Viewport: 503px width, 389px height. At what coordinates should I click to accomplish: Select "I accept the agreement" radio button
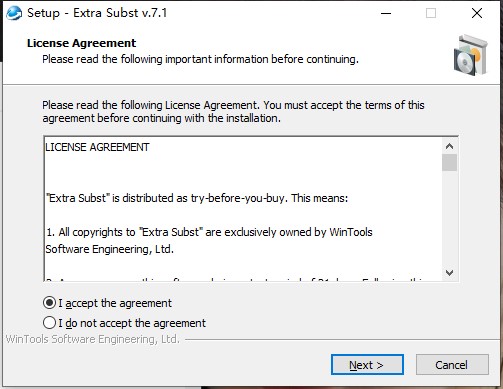(x=49, y=303)
